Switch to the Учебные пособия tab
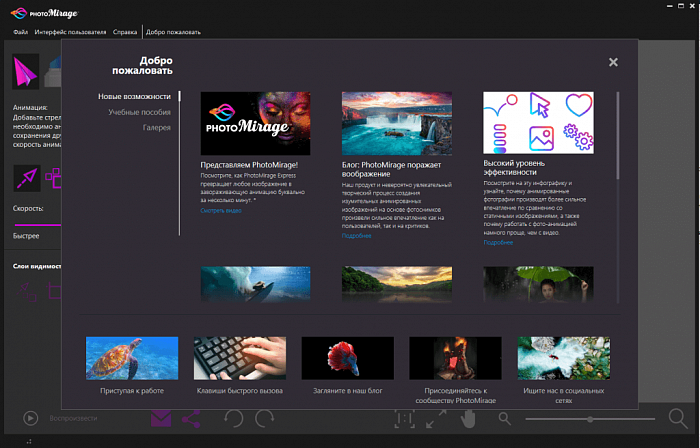This screenshot has height=448, width=700. click(139, 112)
